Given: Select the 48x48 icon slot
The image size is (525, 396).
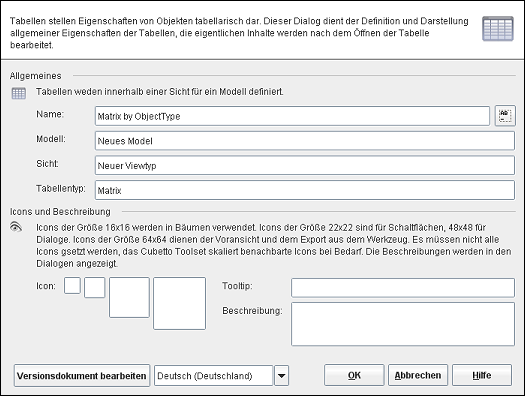Looking at the screenshot, I should point(129,297).
